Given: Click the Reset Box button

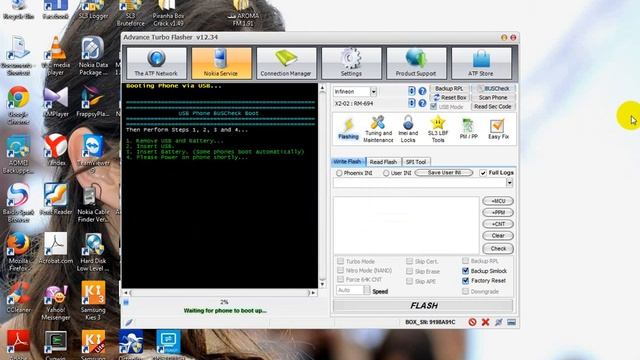Looking at the screenshot, I should click(449, 98).
